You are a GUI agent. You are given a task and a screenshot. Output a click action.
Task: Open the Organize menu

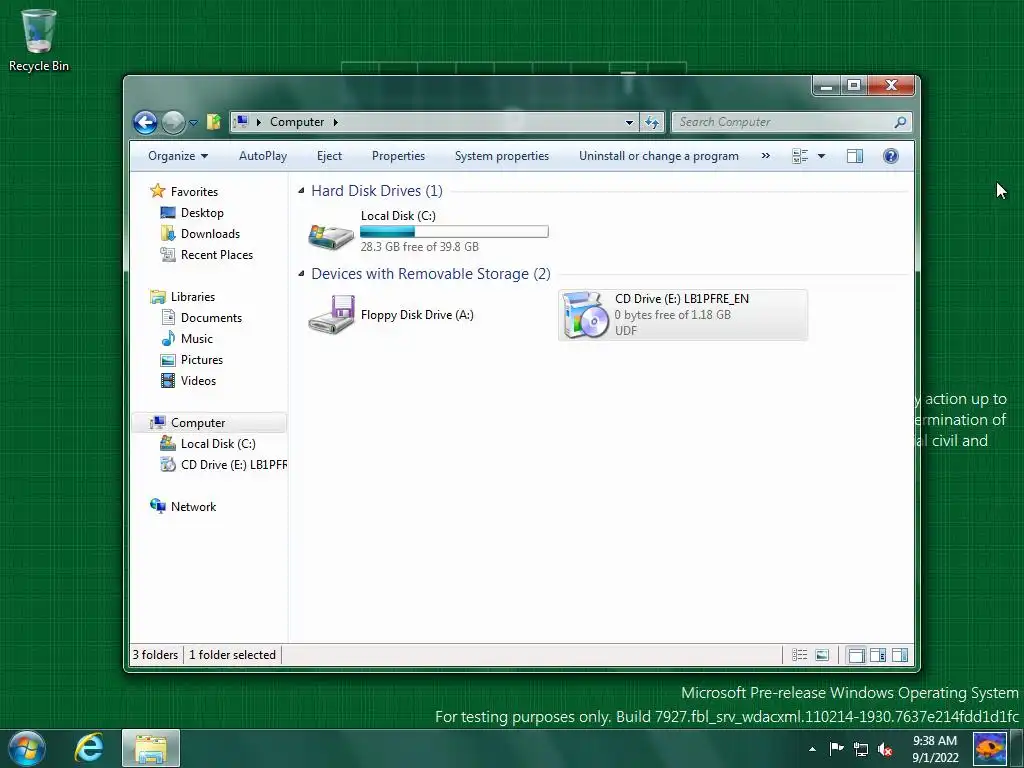point(178,156)
